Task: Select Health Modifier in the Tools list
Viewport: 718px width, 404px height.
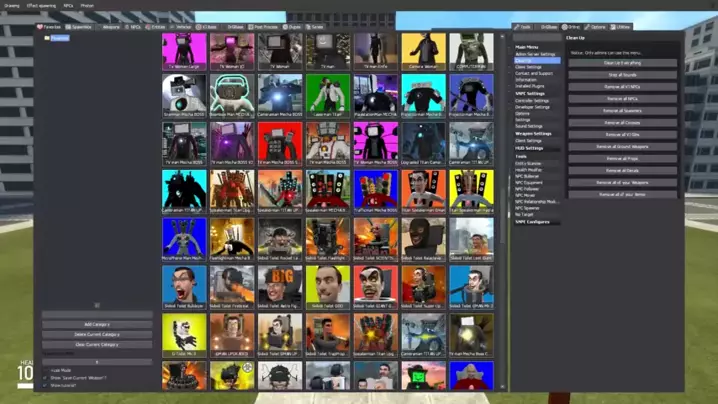Action: coord(530,169)
